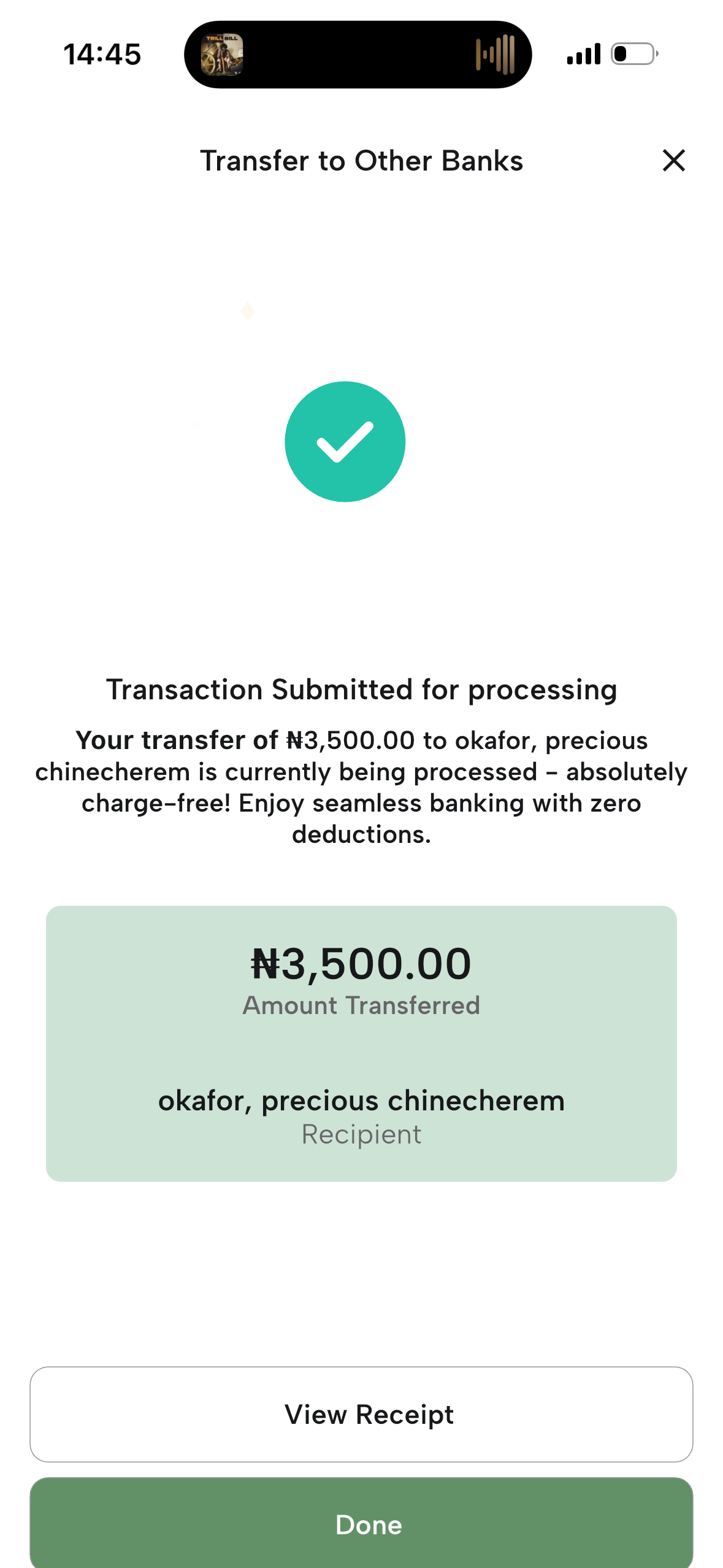Tap the Transaction Submitted for processing heading

point(361,690)
